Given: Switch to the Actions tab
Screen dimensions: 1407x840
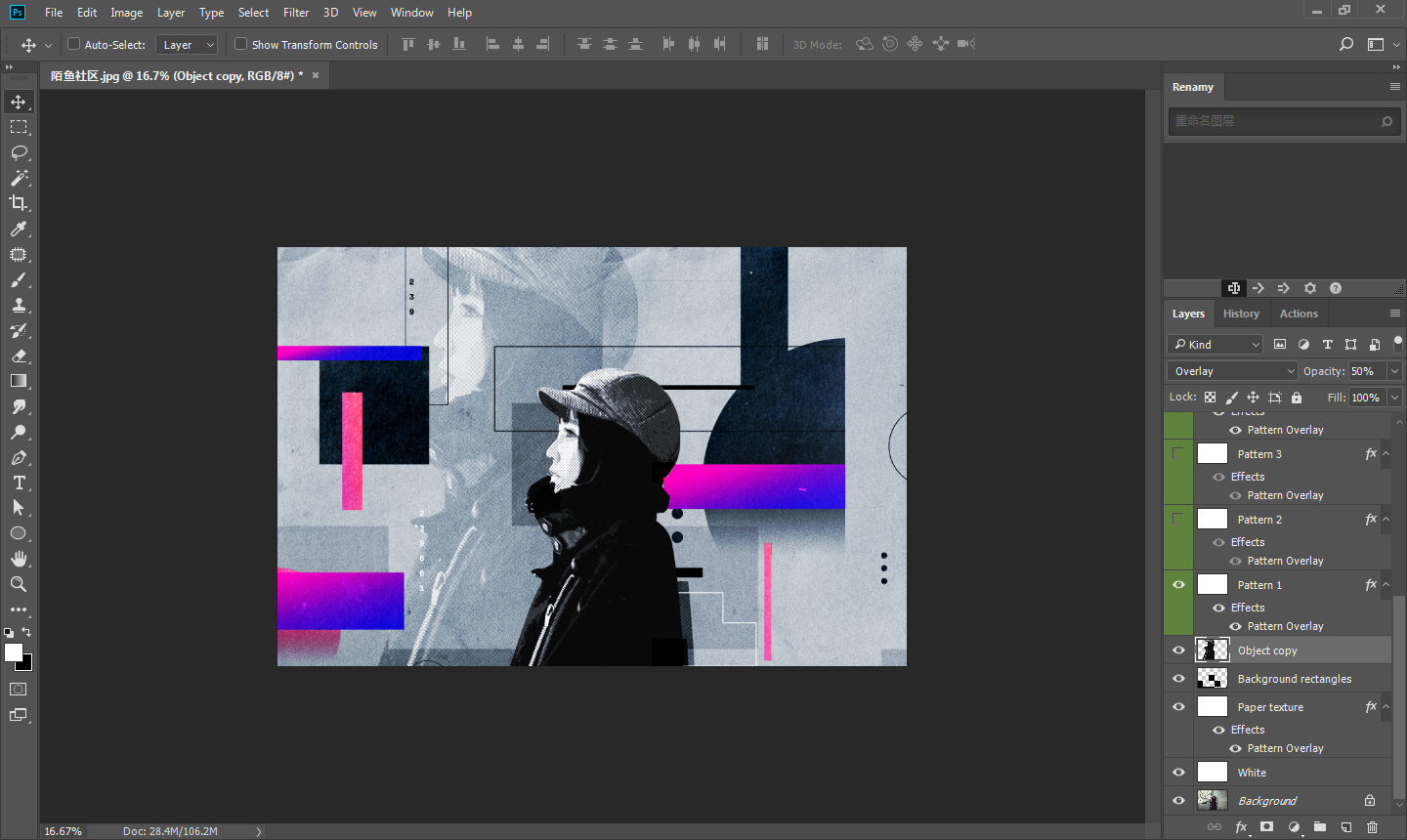Looking at the screenshot, I should (x=1299, y=314).
